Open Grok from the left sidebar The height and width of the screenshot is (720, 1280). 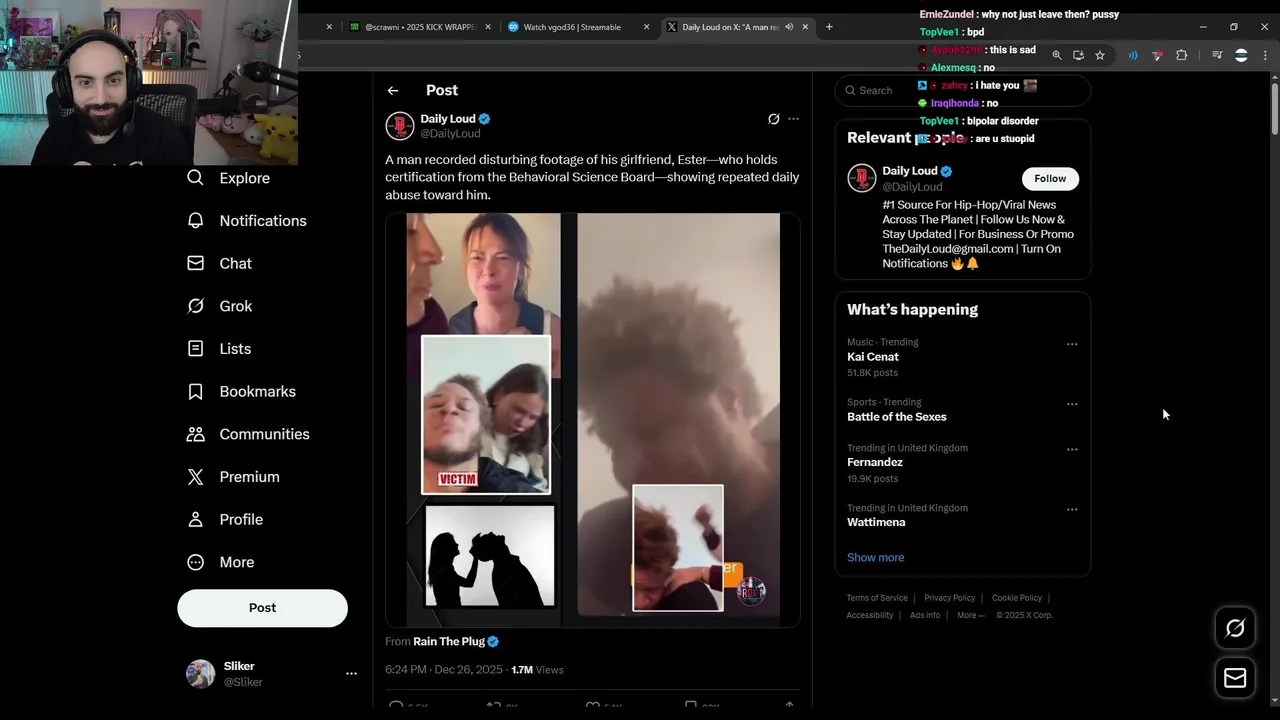click(219, 306)
